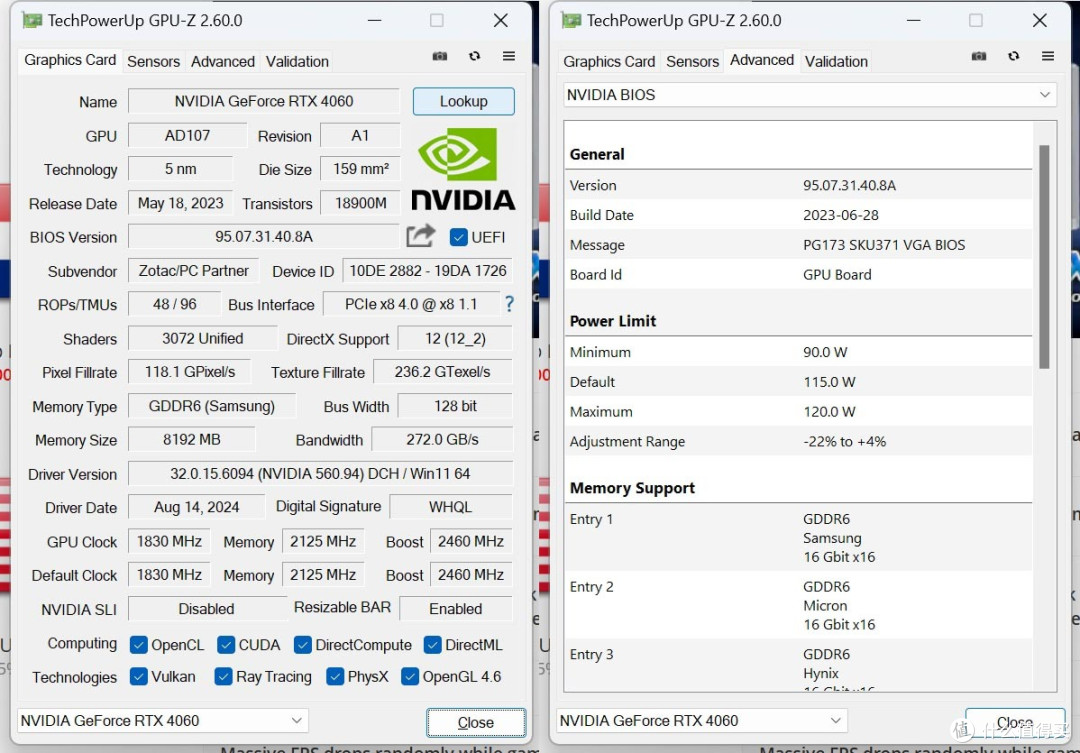The width and height of the screenshot is (1080, 753).
Task: Switch to Graphics Card tab in right window
Action: [609, 61]
